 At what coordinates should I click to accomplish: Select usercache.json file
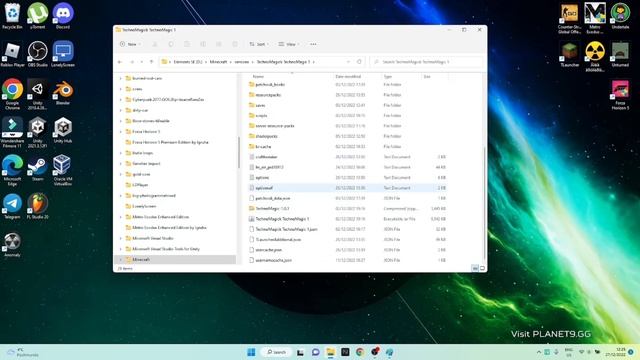tap(269, 250)
